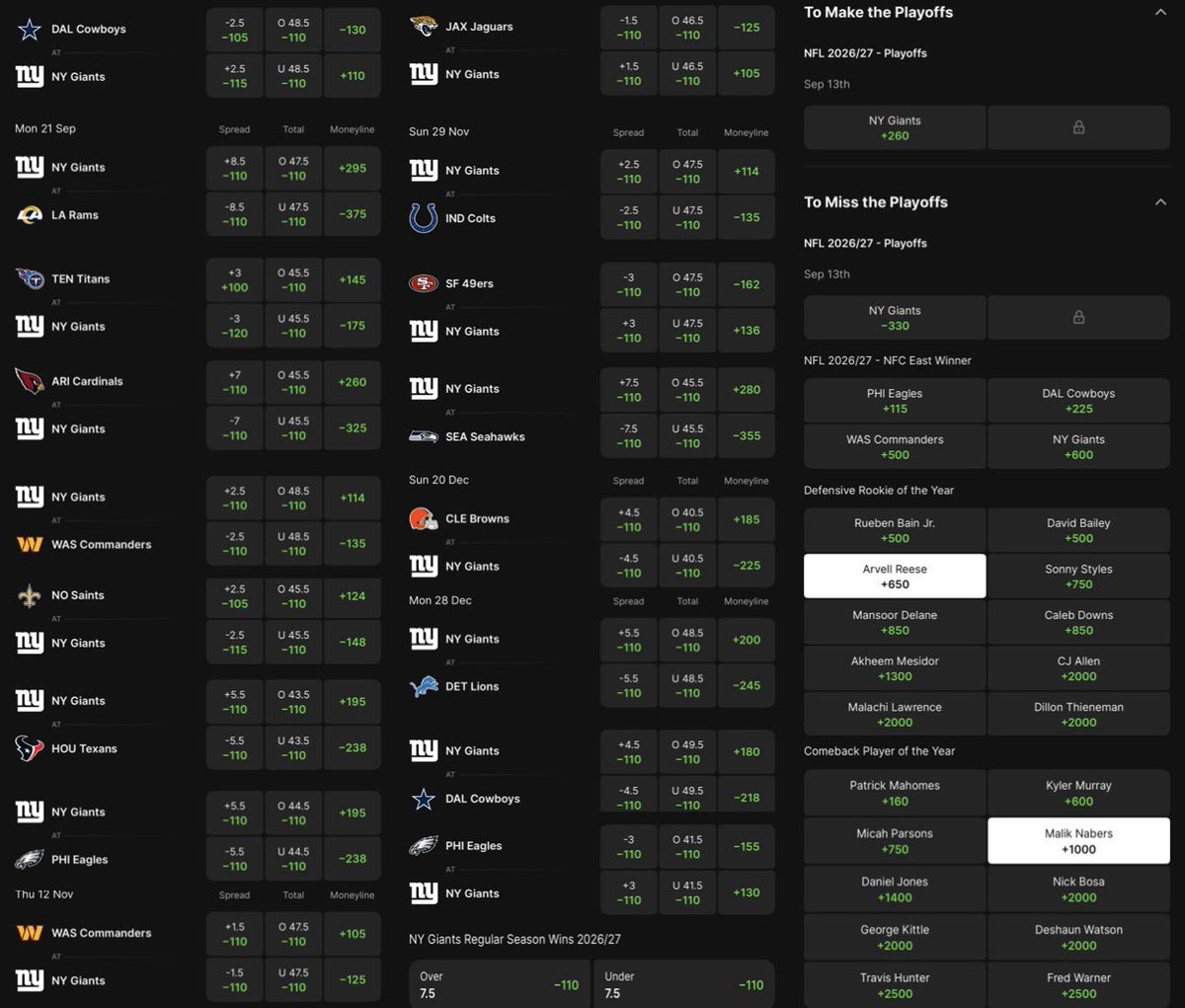Pick NY Giants +600 NFC East Winner

[1078, 446]
